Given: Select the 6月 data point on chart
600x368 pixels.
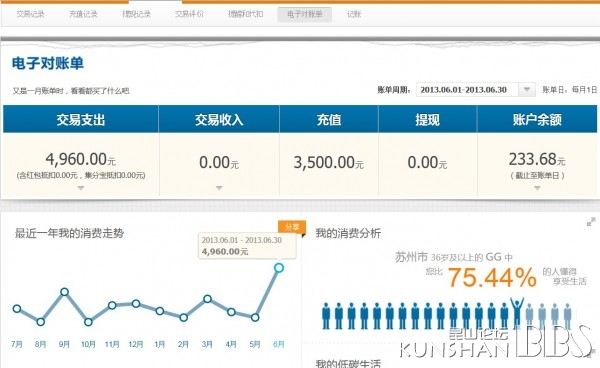Looking at the screenshot, I should [279, 268].
